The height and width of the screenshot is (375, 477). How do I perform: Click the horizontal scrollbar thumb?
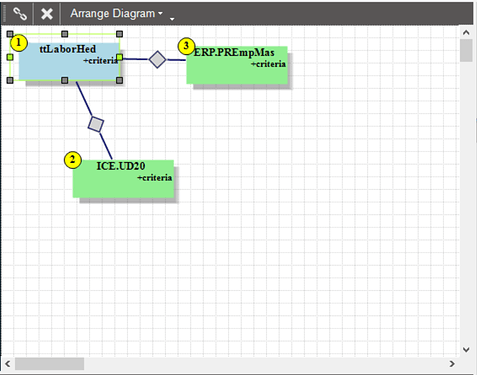[x=49, y=364]
